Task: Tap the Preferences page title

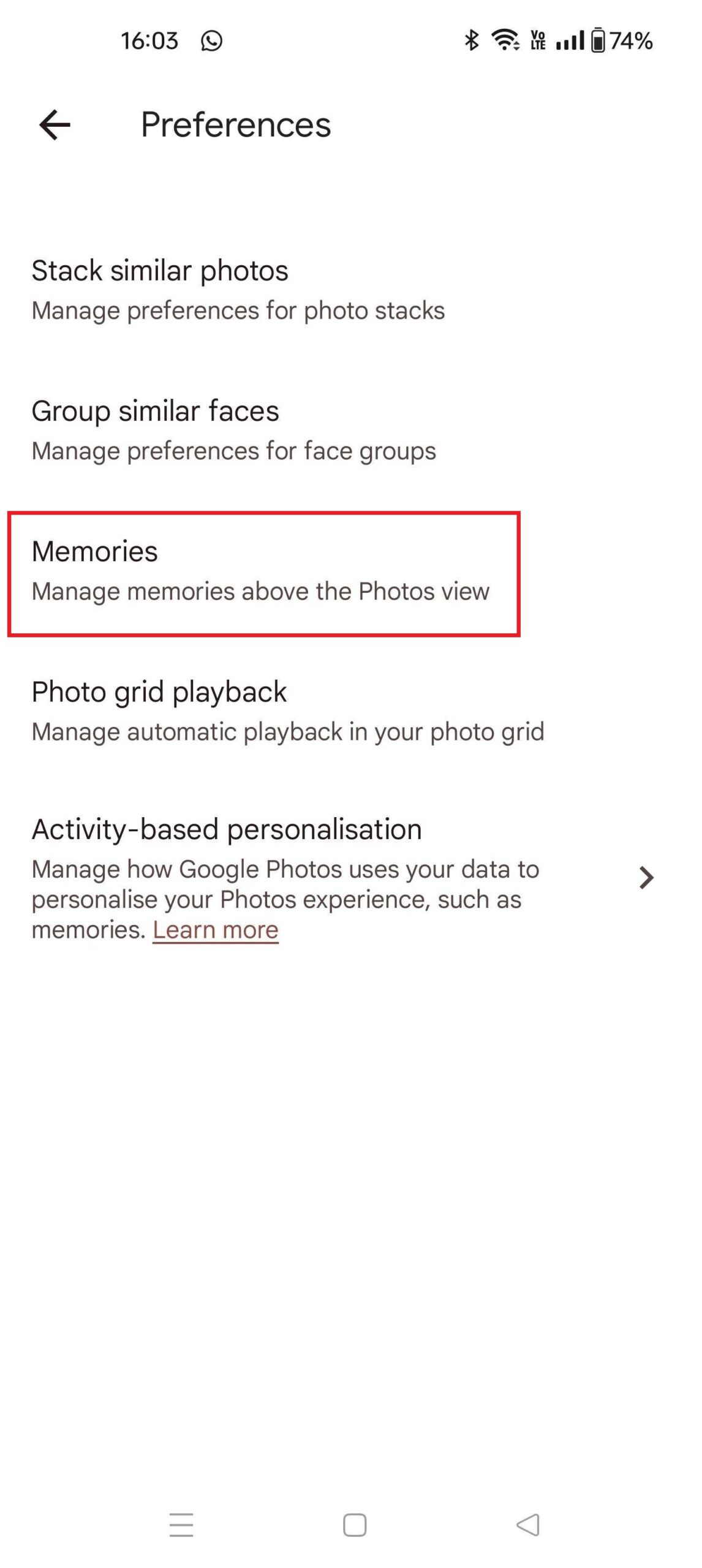Action: [236, 125]
